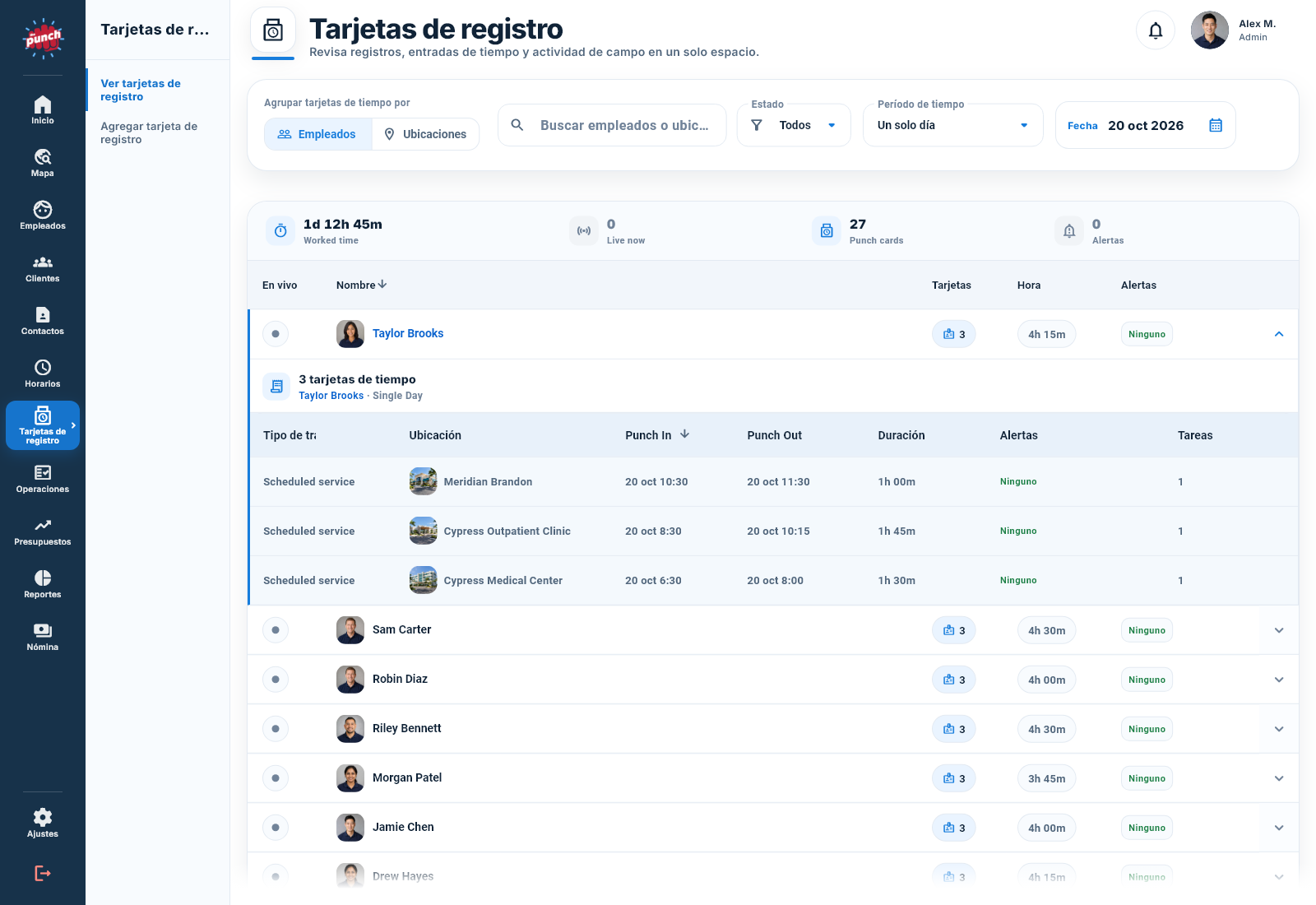Toggle live indicator for Sam Carter
The image size is (1316, 905).
coord(276,630)
